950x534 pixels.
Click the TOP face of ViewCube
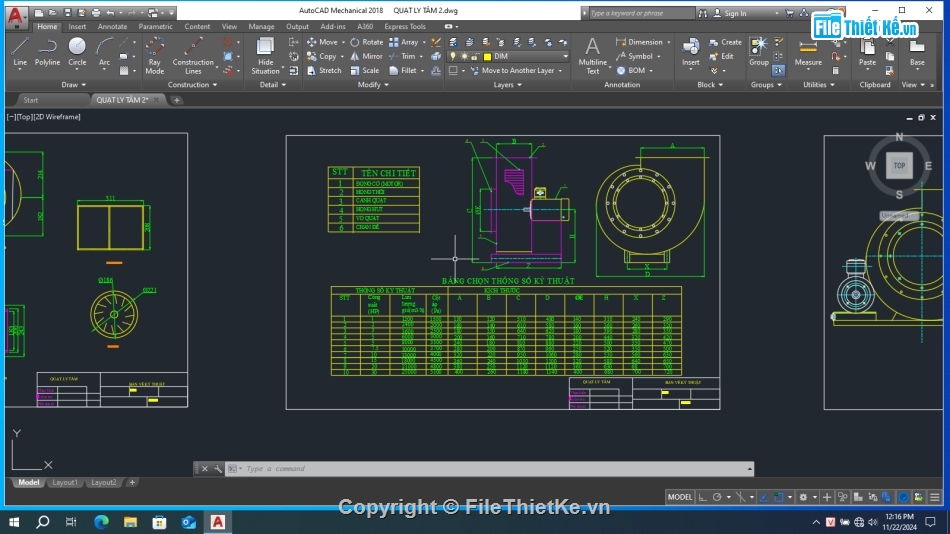pos(899,165)
